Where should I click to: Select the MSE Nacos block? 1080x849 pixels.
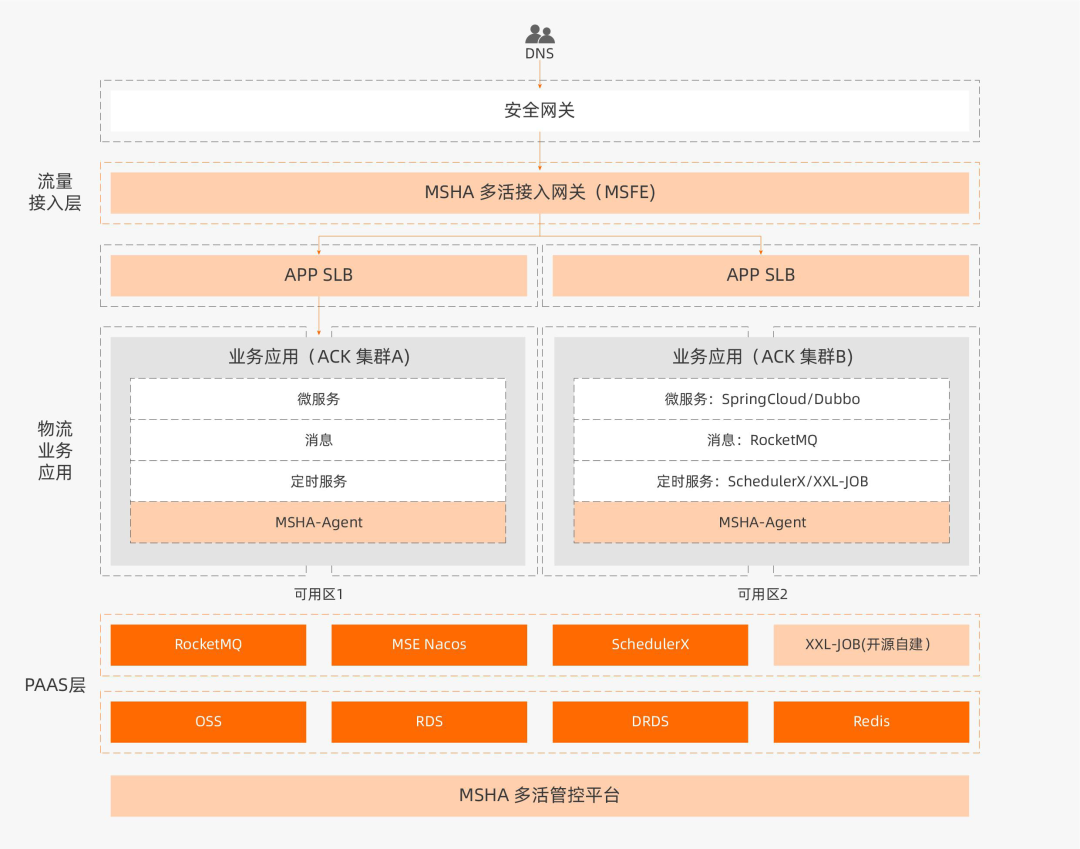pyautogui.click(x=429, y=644)
